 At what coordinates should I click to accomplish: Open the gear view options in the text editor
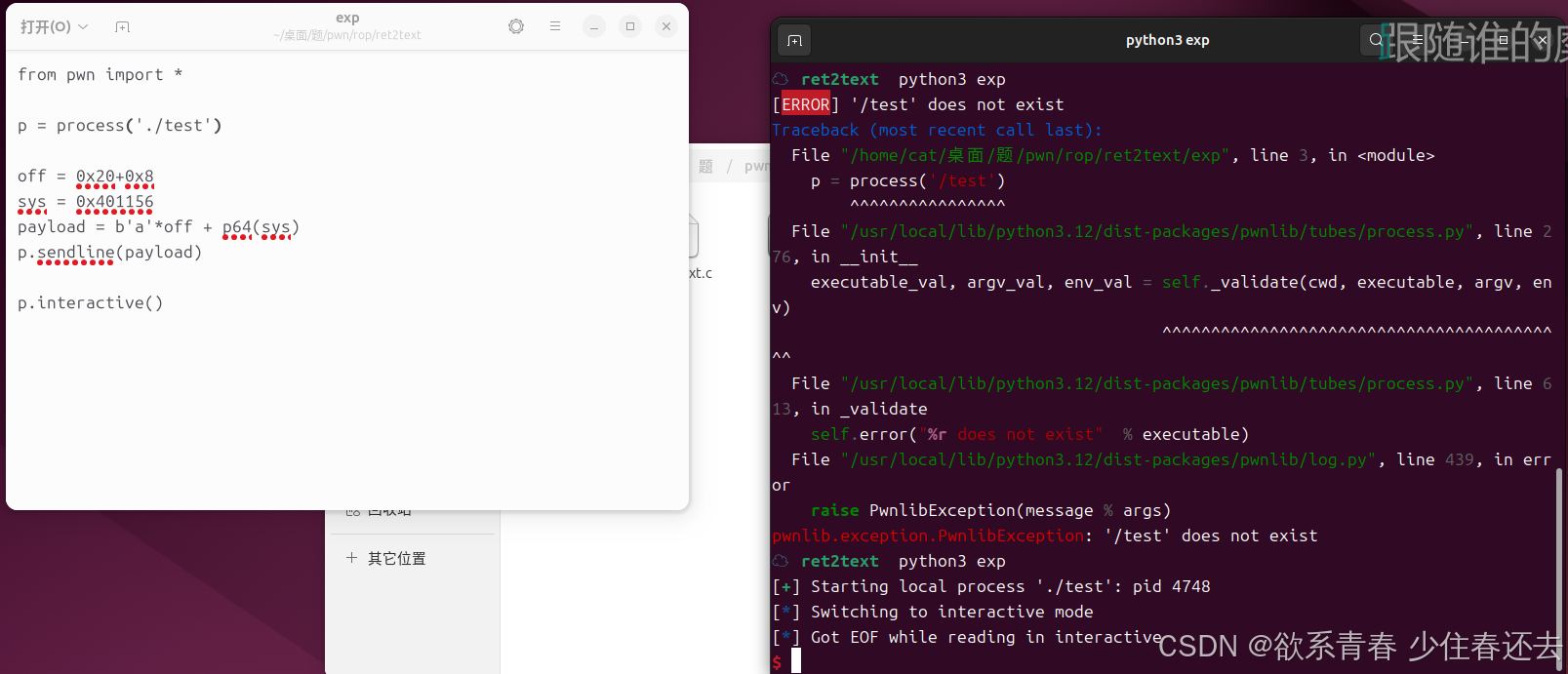pos(516,26)
